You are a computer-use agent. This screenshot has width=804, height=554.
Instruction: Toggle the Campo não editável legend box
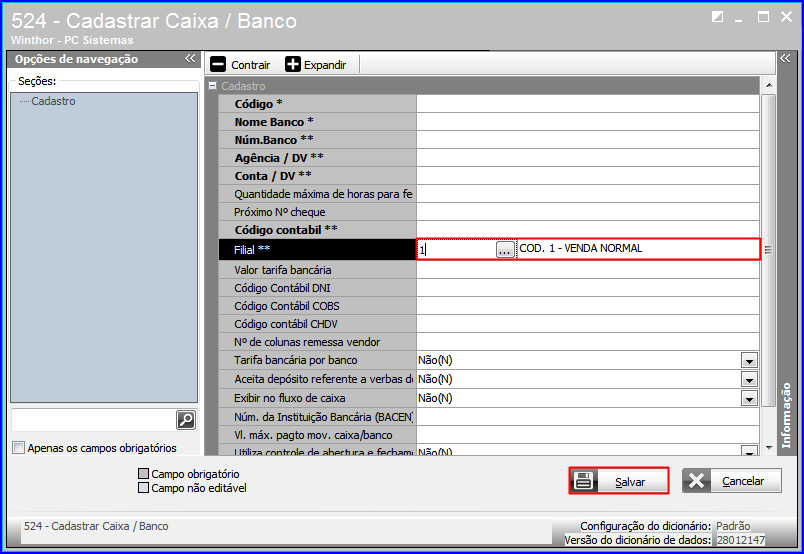[144, 487]
